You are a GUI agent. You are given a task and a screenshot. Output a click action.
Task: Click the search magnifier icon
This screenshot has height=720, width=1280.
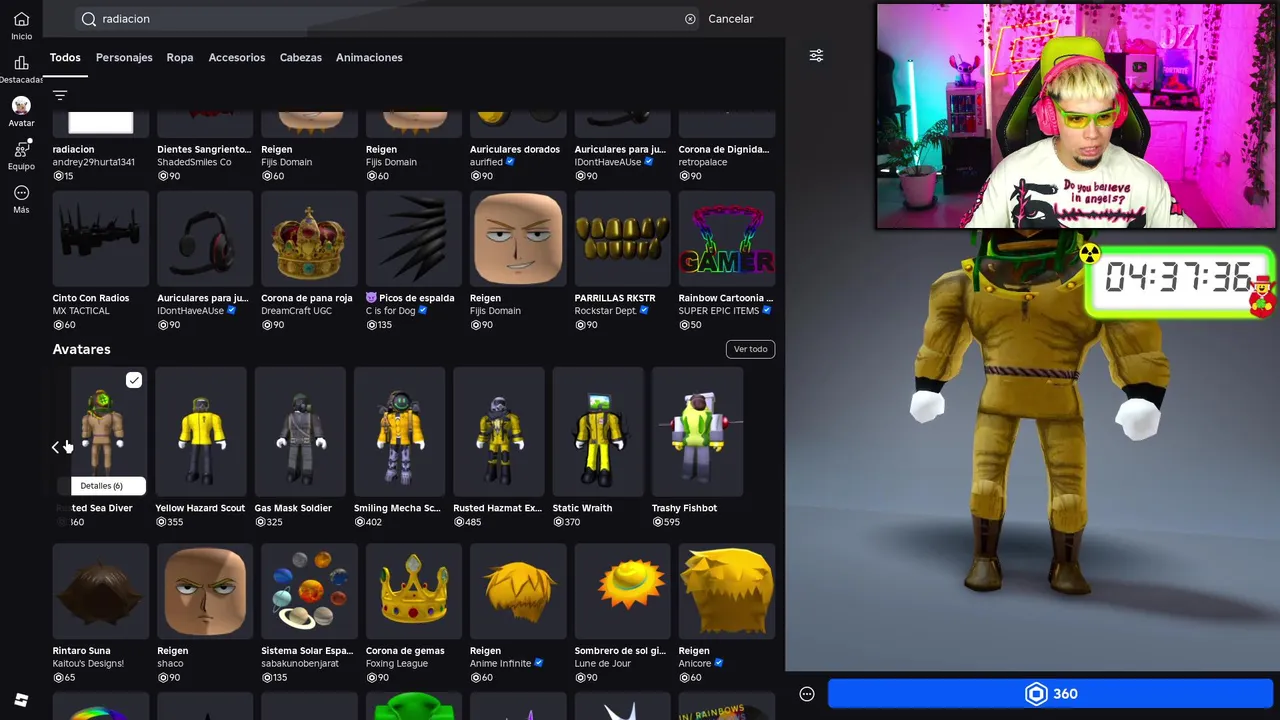click(89, 19)
